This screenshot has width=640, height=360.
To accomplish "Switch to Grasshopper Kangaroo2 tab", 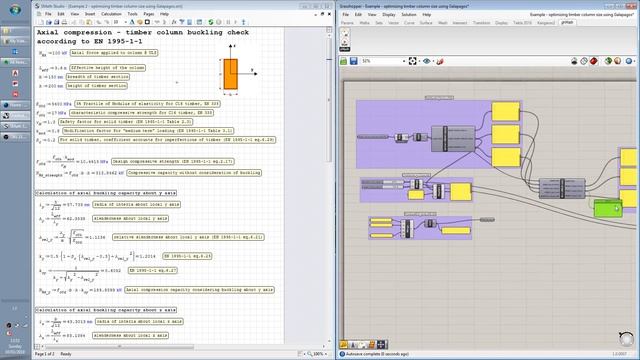I will pyautogui.click(x=546, y=23).
